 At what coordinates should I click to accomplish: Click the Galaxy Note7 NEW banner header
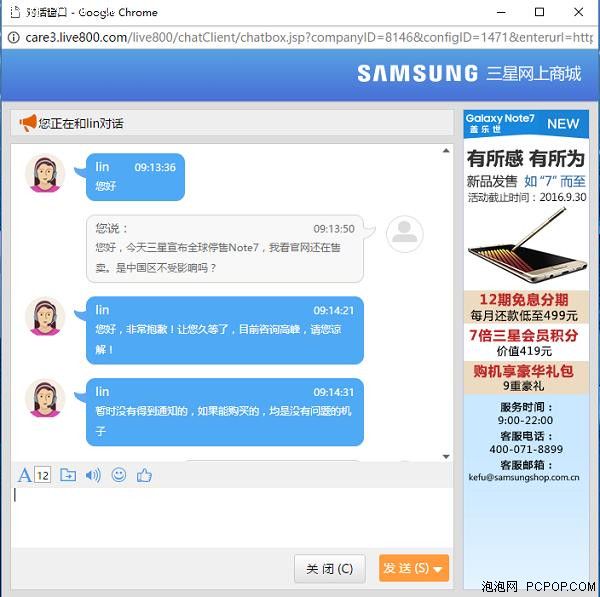click(x=526, y=124)
